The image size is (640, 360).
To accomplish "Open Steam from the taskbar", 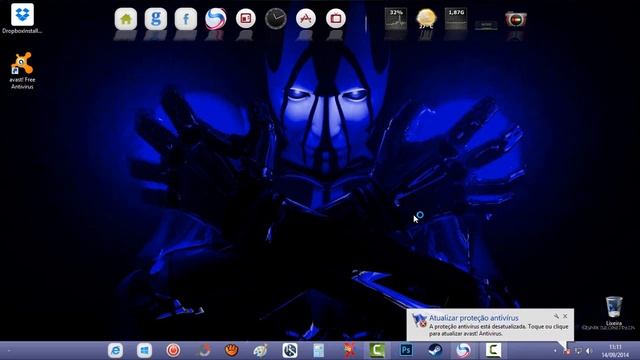I will click(x=435, y=350).
